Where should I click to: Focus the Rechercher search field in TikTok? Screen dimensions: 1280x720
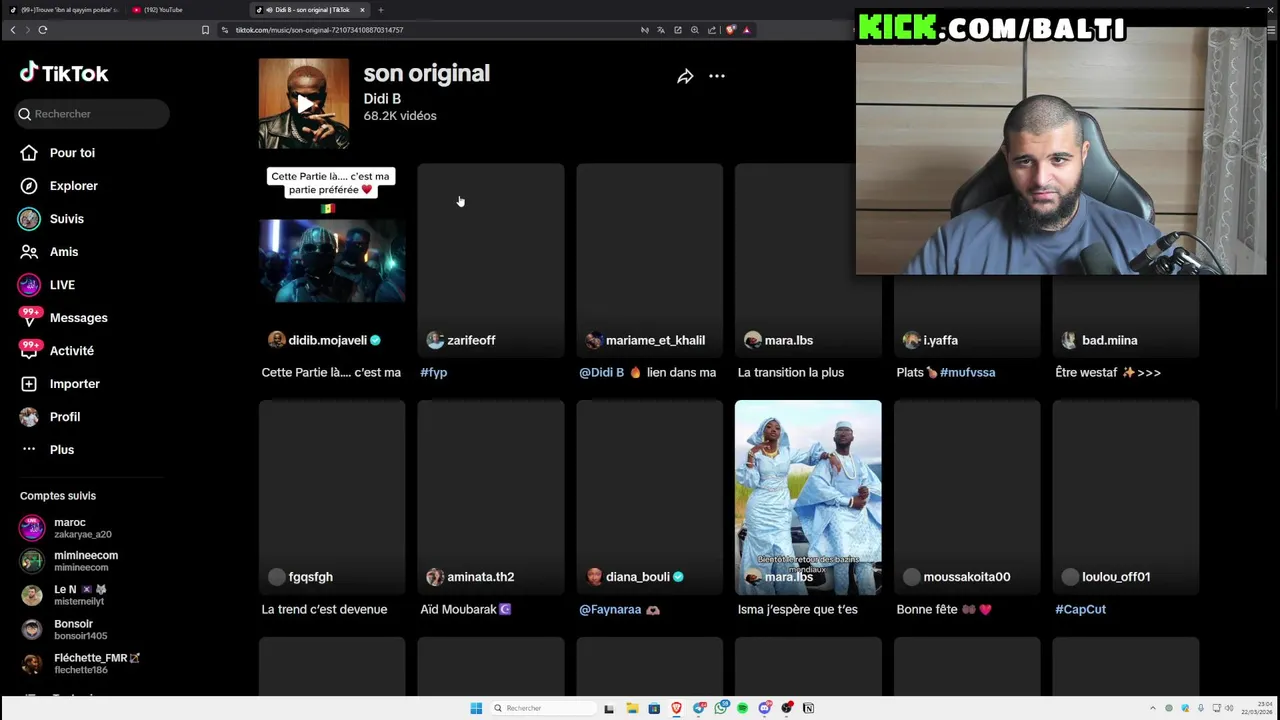point(92,114)
